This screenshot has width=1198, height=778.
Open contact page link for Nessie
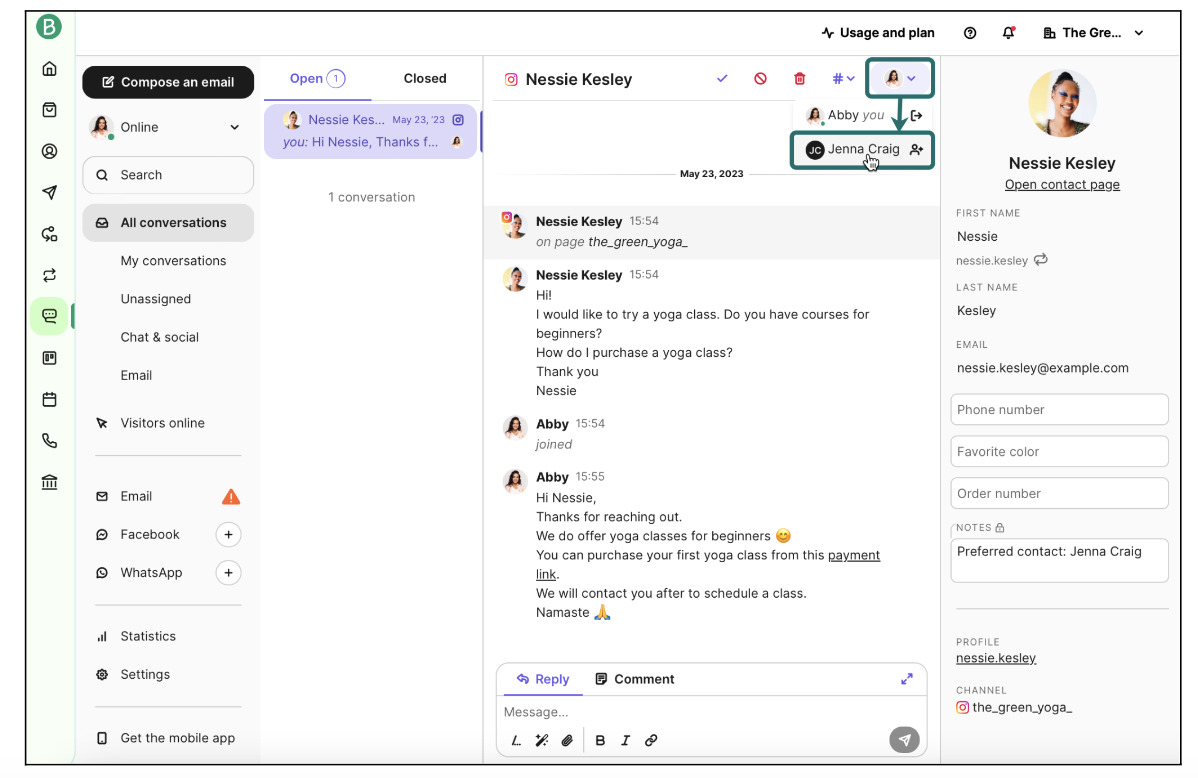pos(1062,185)
